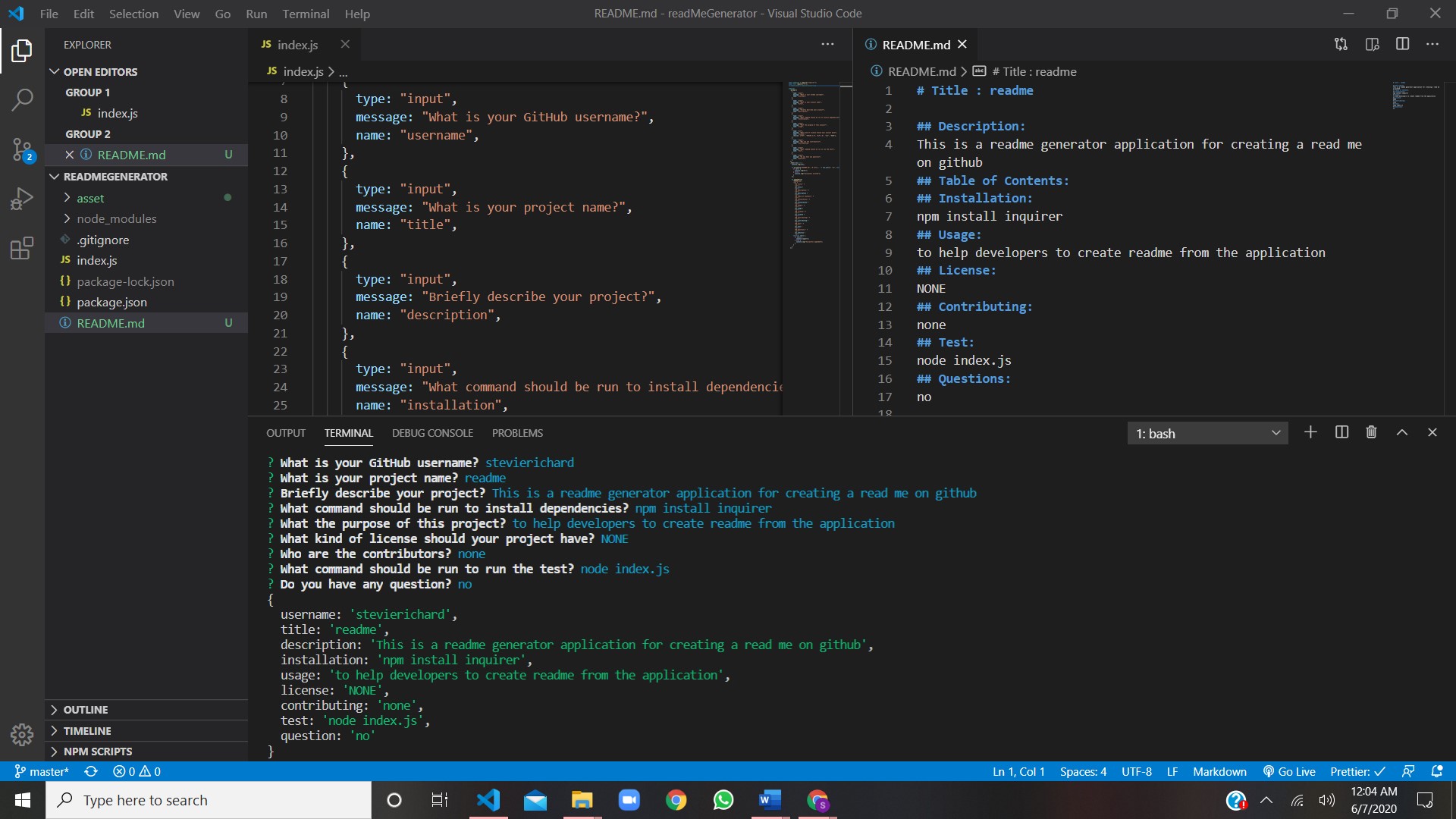Expand the asset folder
The width and height of the screenshot is (1456, 819).
click(x=90, y=198)
